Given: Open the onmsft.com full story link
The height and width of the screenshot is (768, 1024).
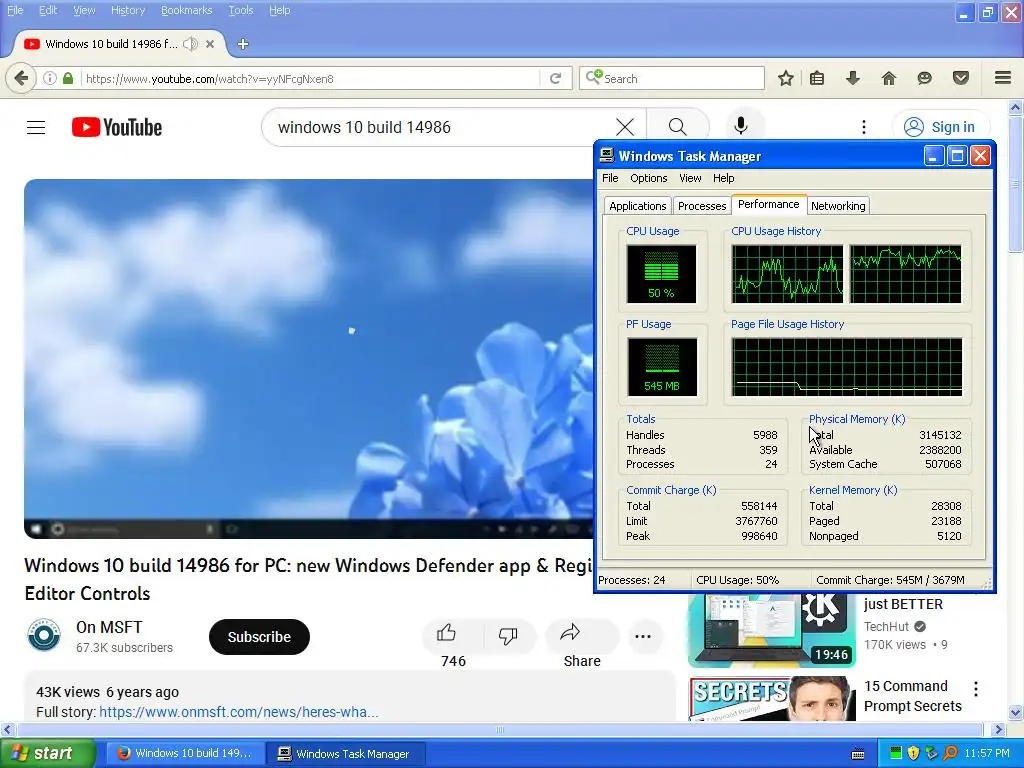Looking at the screenshot, I should (x=238, y=712).
